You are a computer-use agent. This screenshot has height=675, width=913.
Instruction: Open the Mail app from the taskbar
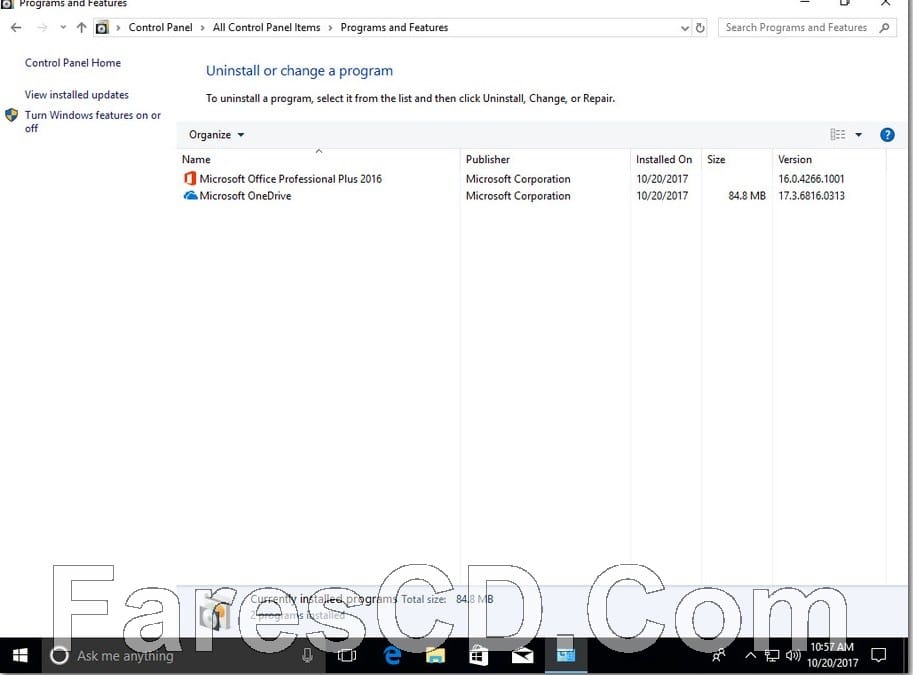pos(522,656)
